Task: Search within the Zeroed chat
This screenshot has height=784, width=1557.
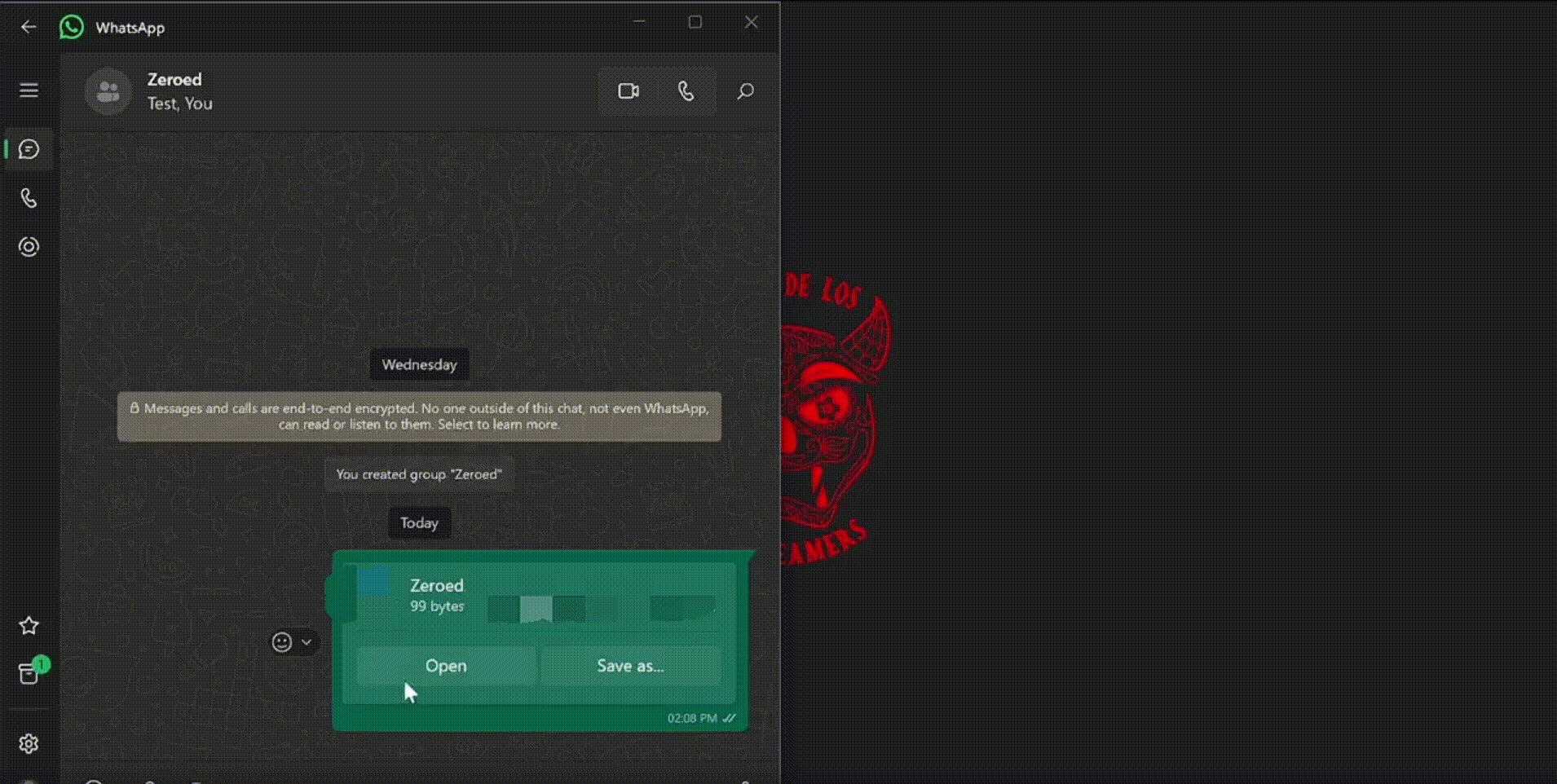Action: (x=745, y=91)
